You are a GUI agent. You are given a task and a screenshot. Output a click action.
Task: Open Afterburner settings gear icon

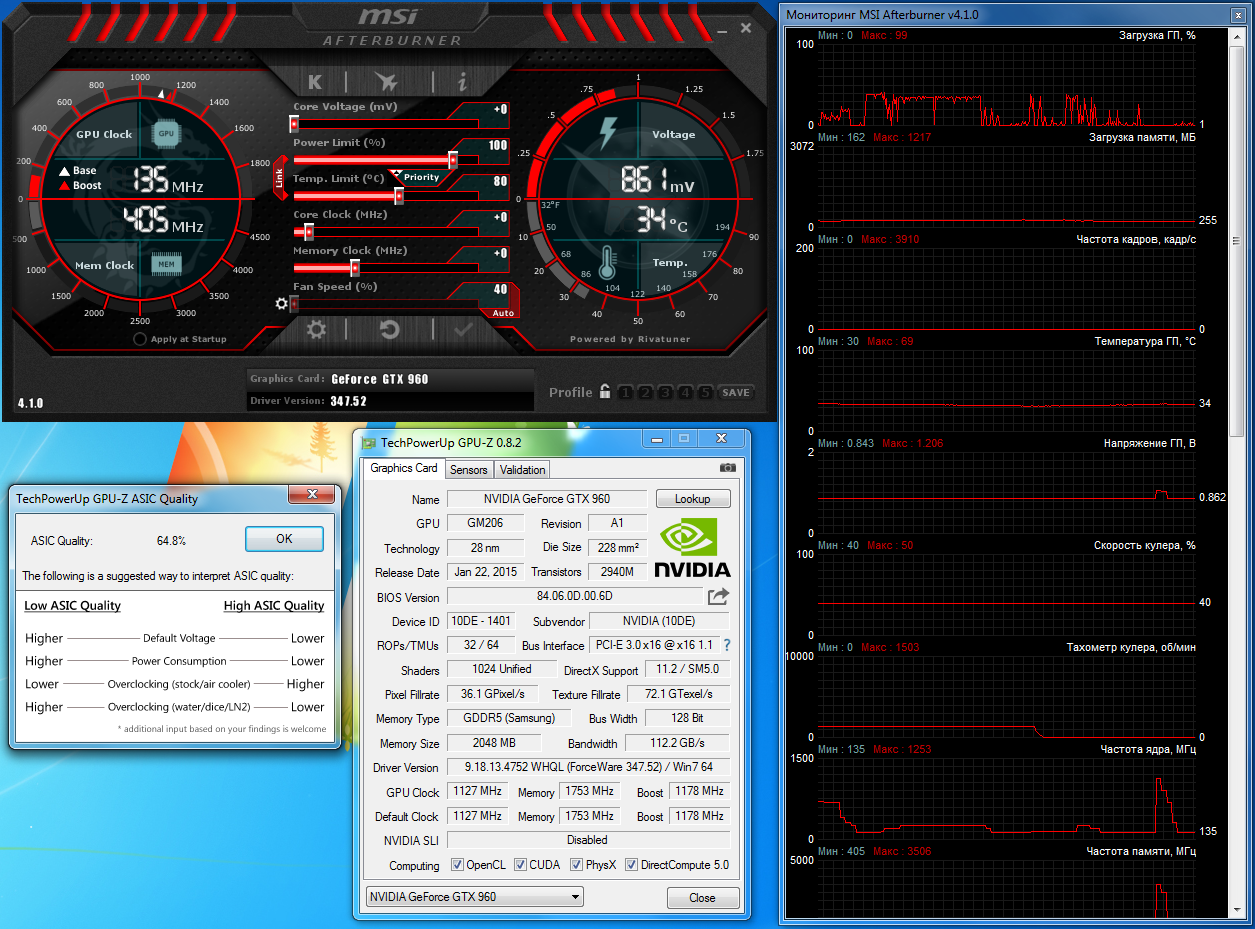pyautogui.click(x=316, y=329)
